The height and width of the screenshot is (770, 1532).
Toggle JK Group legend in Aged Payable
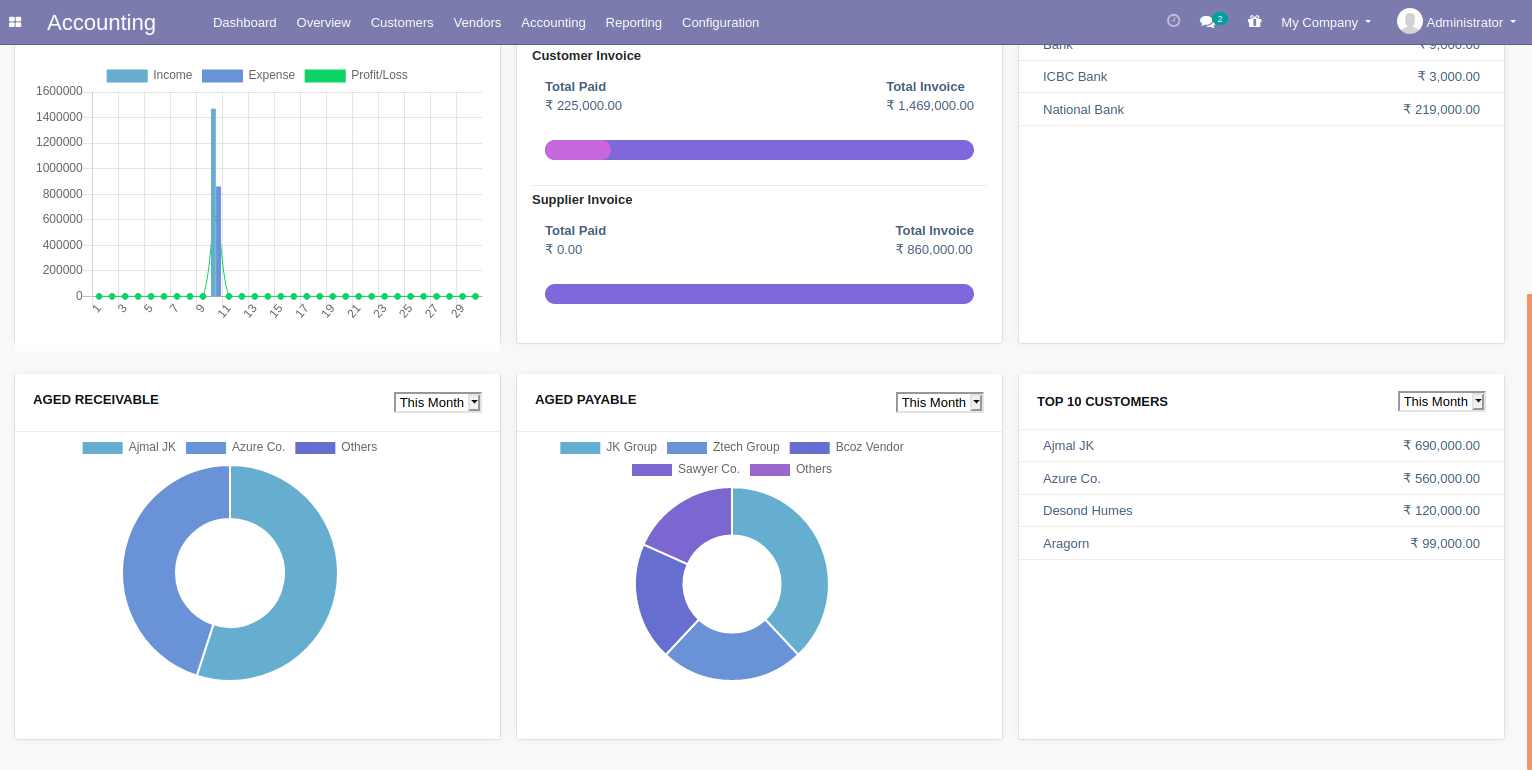click(x=608, y=447)
